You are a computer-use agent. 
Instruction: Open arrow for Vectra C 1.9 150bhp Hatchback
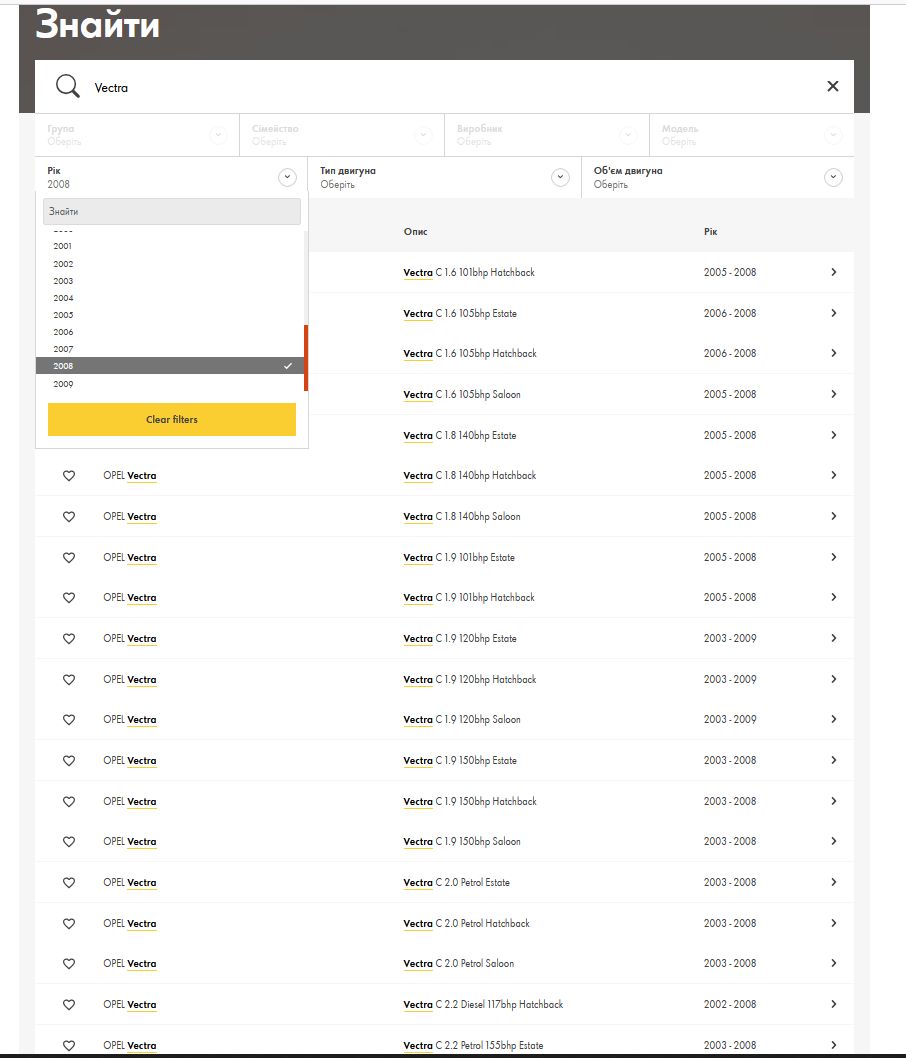coord(834,801)
